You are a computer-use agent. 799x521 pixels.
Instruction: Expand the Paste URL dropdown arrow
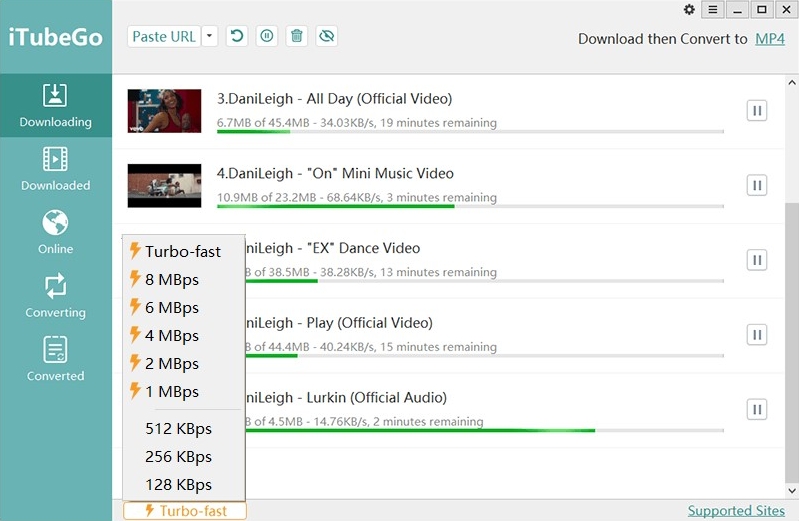tap(209, 37)
